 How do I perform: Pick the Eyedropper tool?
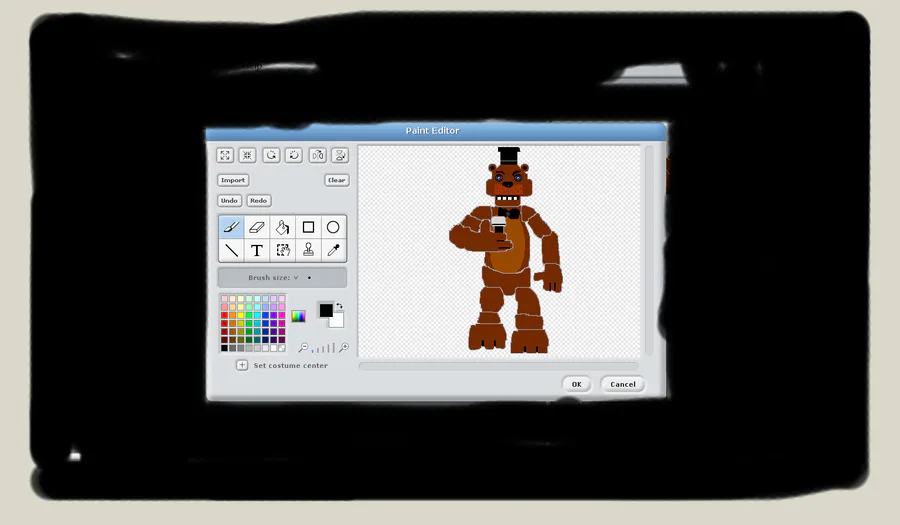333,250
